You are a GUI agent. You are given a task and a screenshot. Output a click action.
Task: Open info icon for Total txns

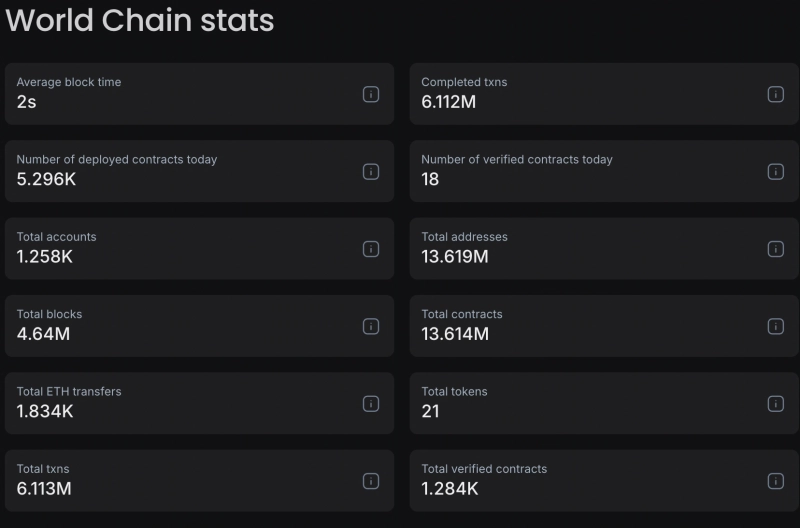pos(370,481)
